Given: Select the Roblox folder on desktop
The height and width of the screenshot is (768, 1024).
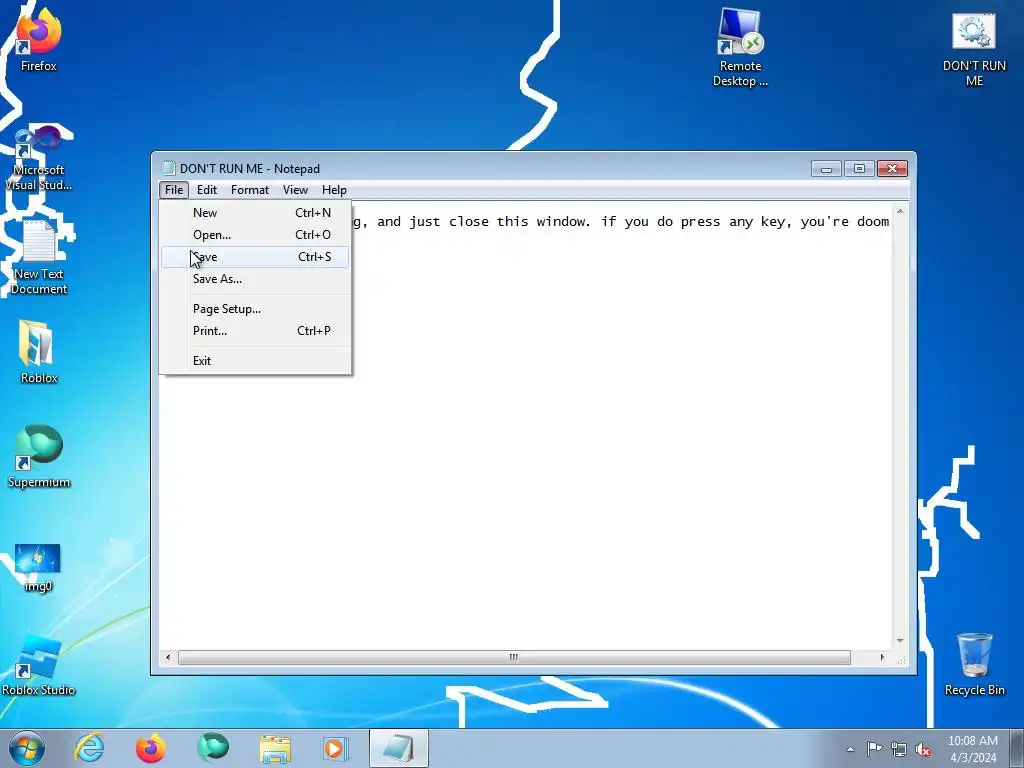Looking at the screenshot, I should tap(39, 351).
